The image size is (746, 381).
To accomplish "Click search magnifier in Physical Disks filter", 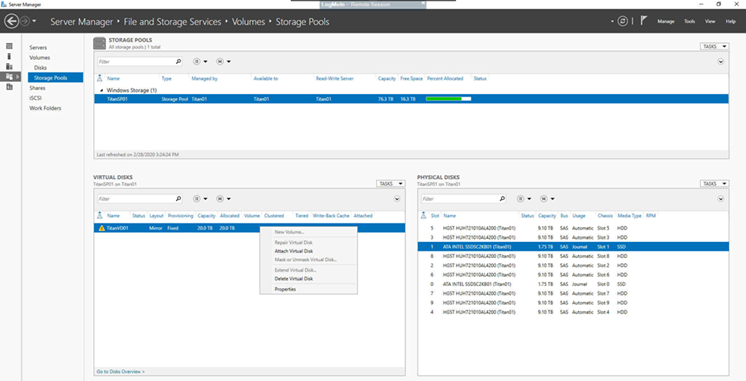I will (502, 198).
